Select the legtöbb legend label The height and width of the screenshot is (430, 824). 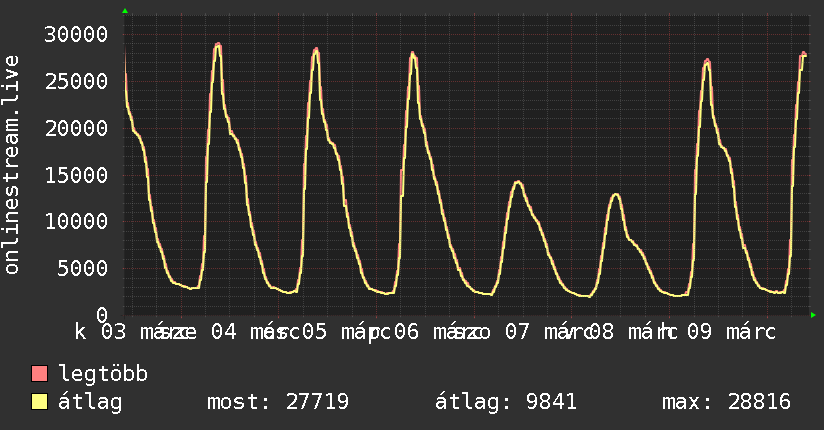(x=103, y=374)
